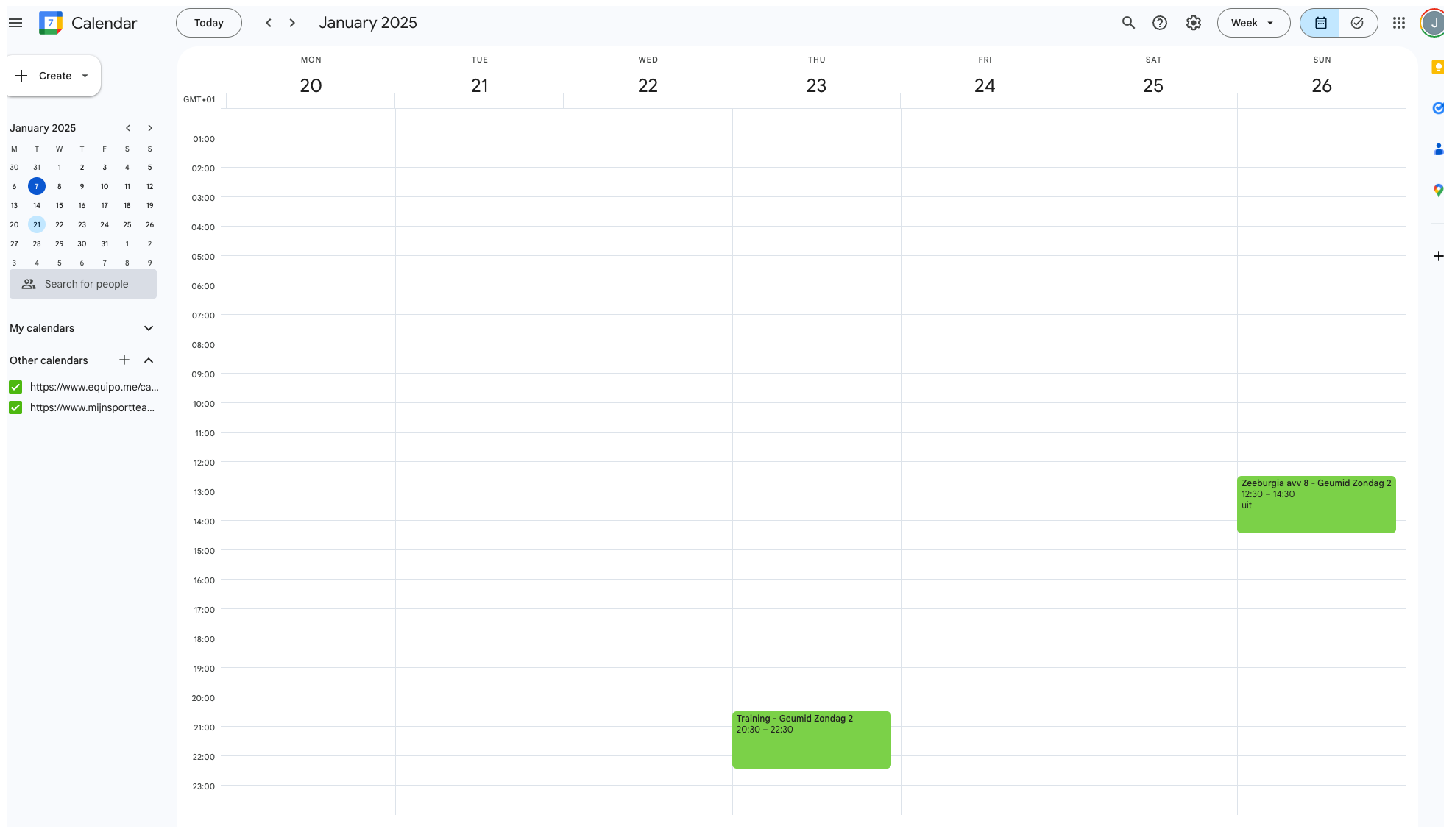Open the main menu hamburger icon
Viewport: 1452px width, 840px height.
[15, 23]
